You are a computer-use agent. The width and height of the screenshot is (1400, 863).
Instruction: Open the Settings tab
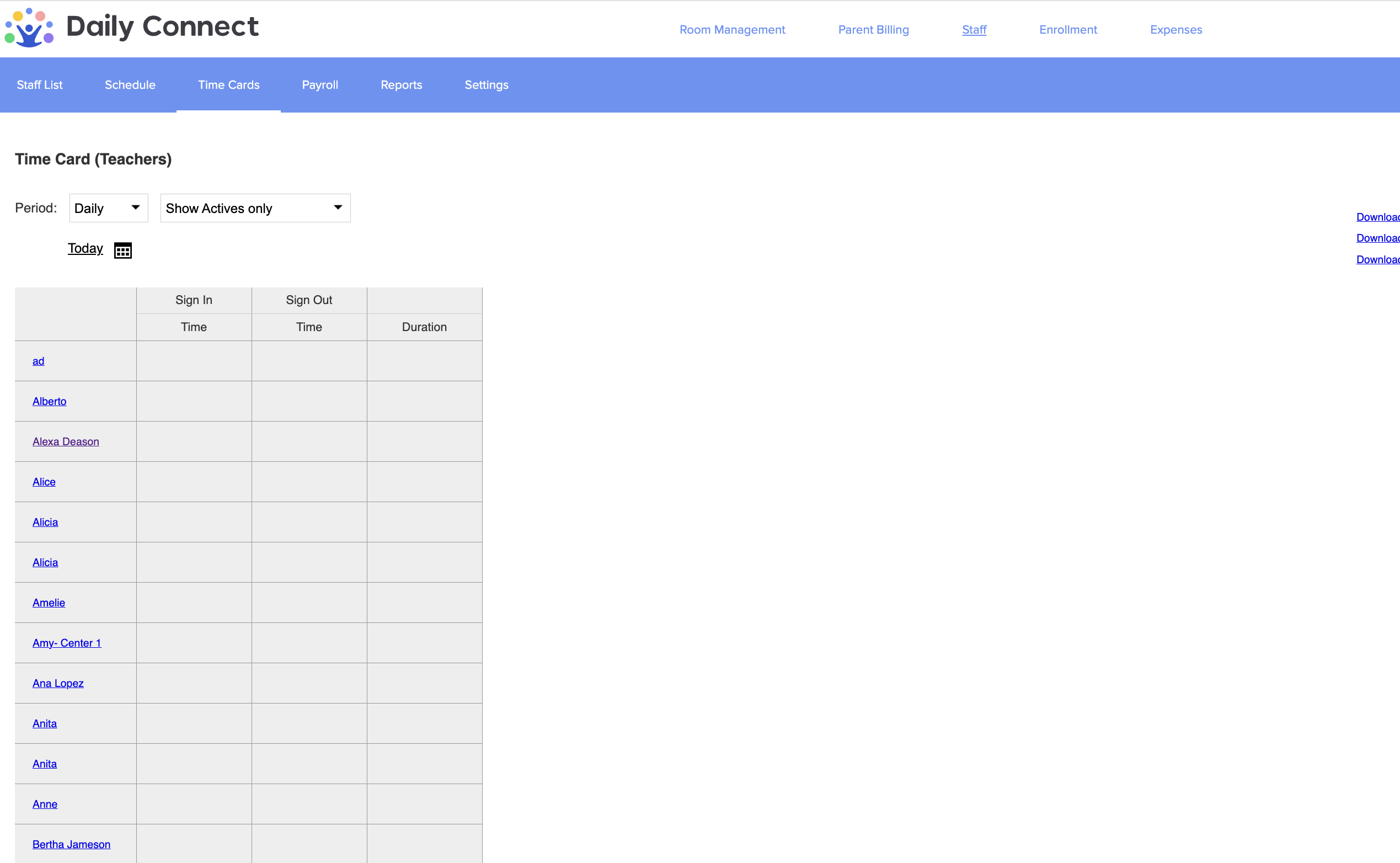(x=486, y=85)
